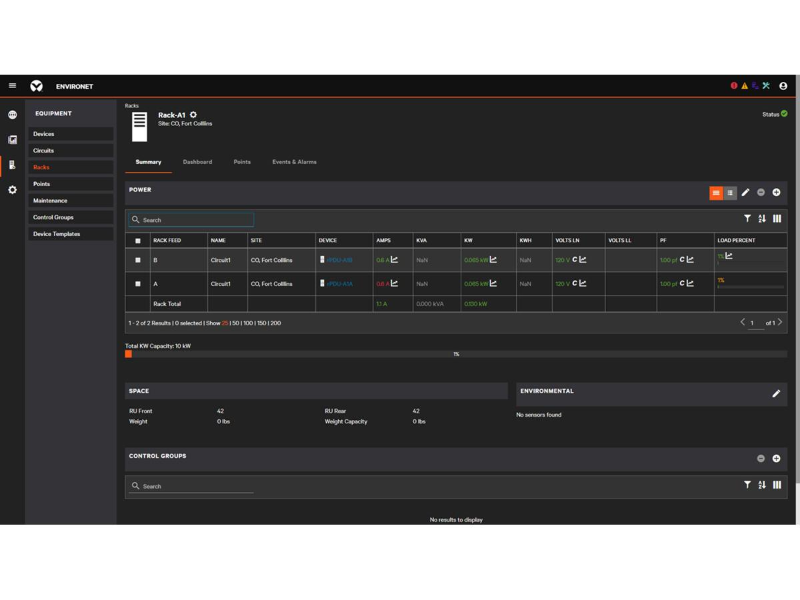Open the red critical alarms indicator
800x600 pixels.
734,86
